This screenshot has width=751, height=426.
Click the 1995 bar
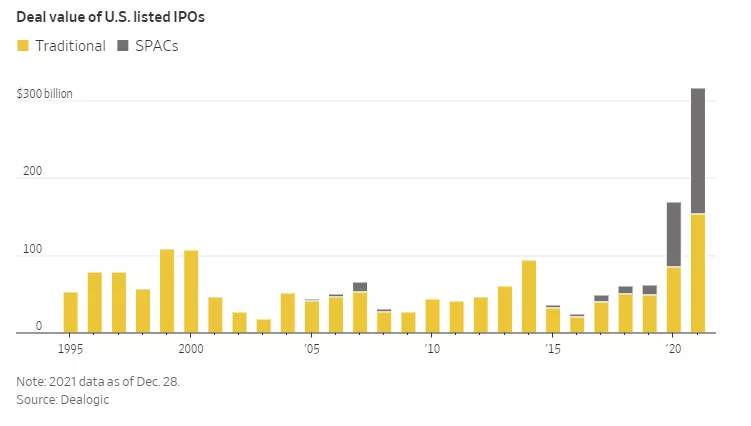tap(71, 312)
